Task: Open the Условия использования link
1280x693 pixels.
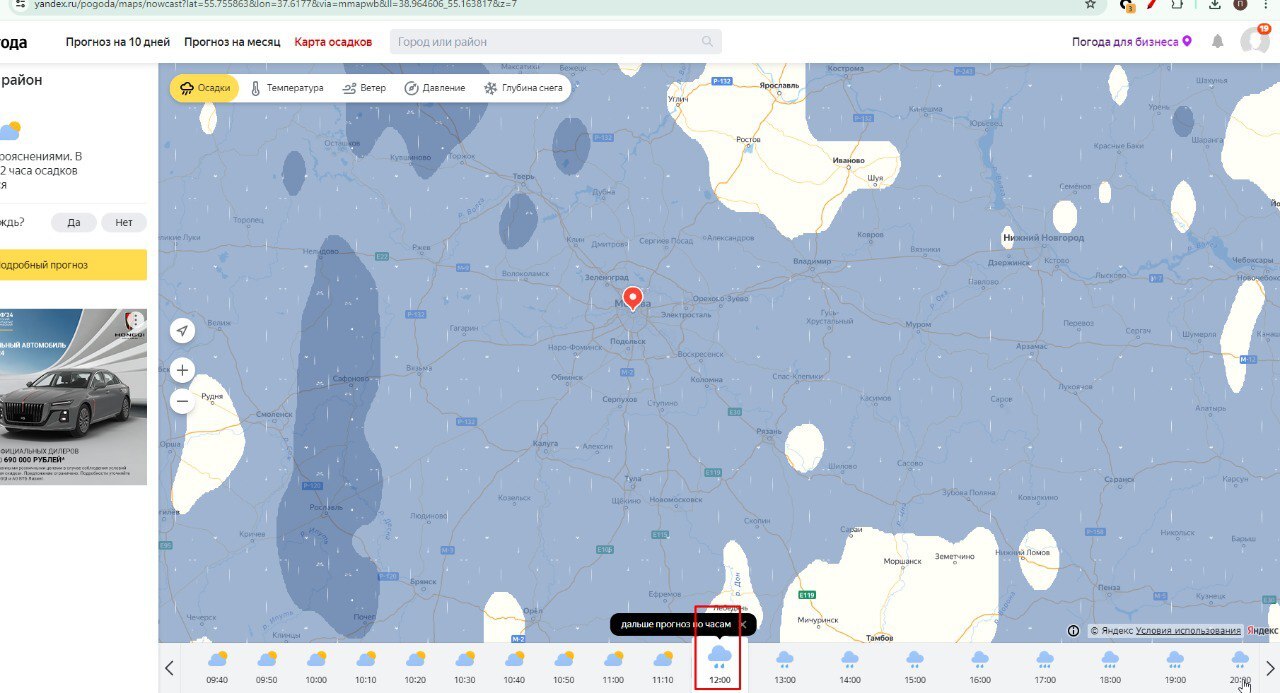Action: coord(1188,631)
